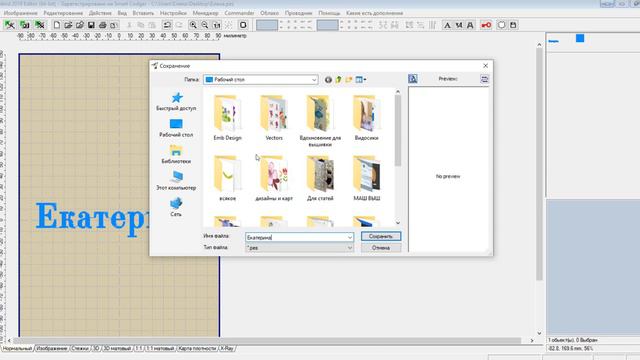The width and height of the screenshot is (640, 360).
Task: Click the Отмена button
Action: coord(381,248)
